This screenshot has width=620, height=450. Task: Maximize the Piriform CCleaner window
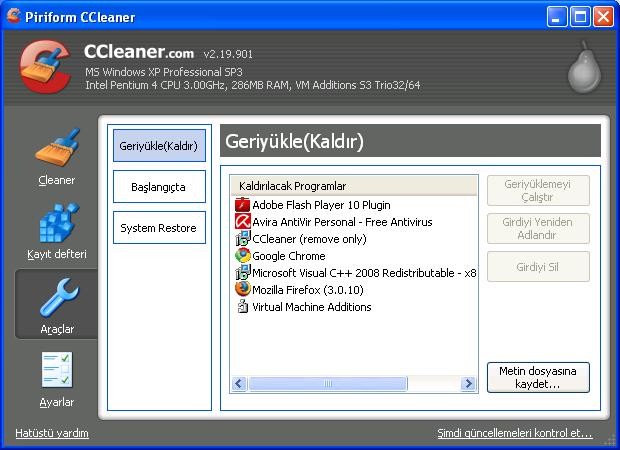[580, 17]
